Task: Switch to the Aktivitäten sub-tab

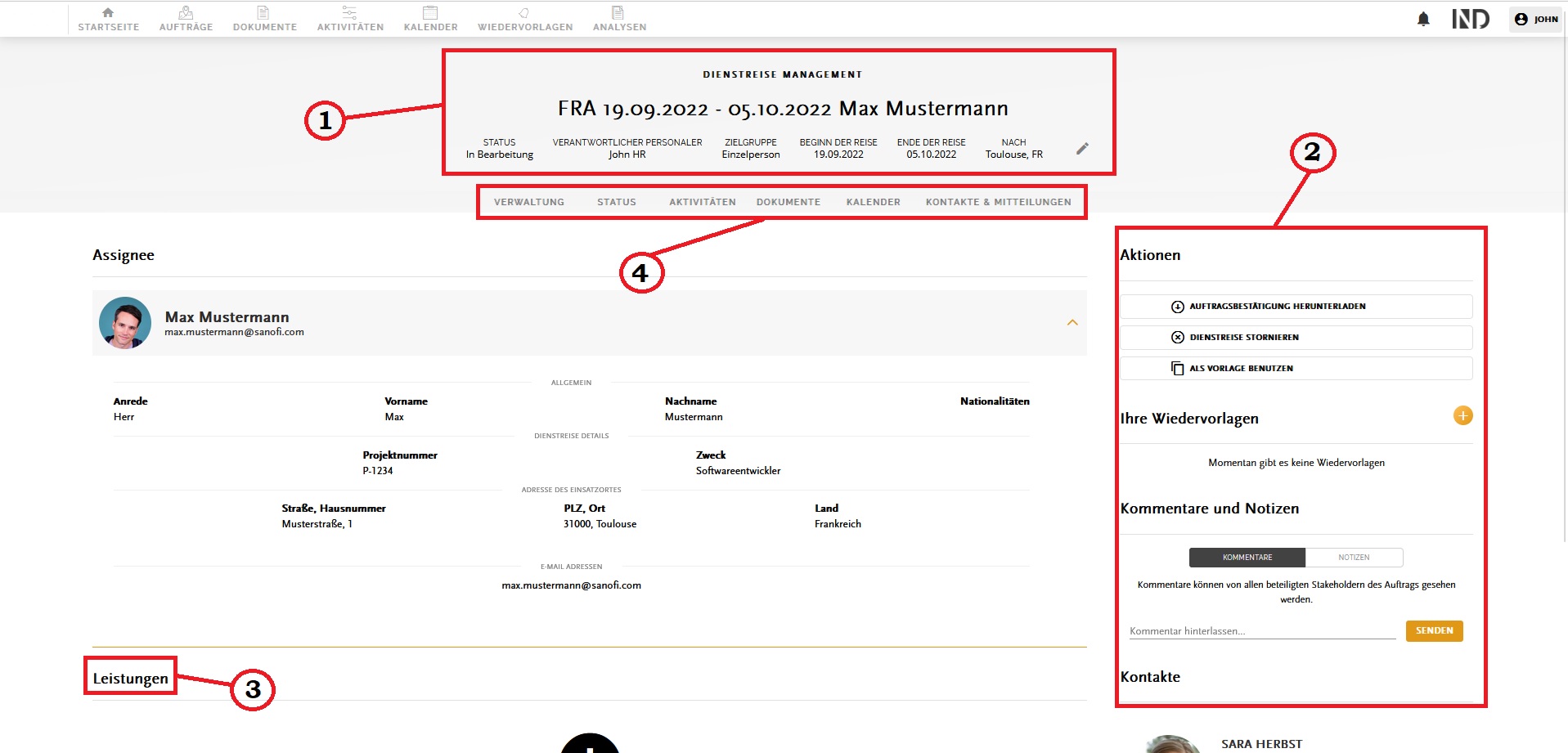Action: click(703, 202)
